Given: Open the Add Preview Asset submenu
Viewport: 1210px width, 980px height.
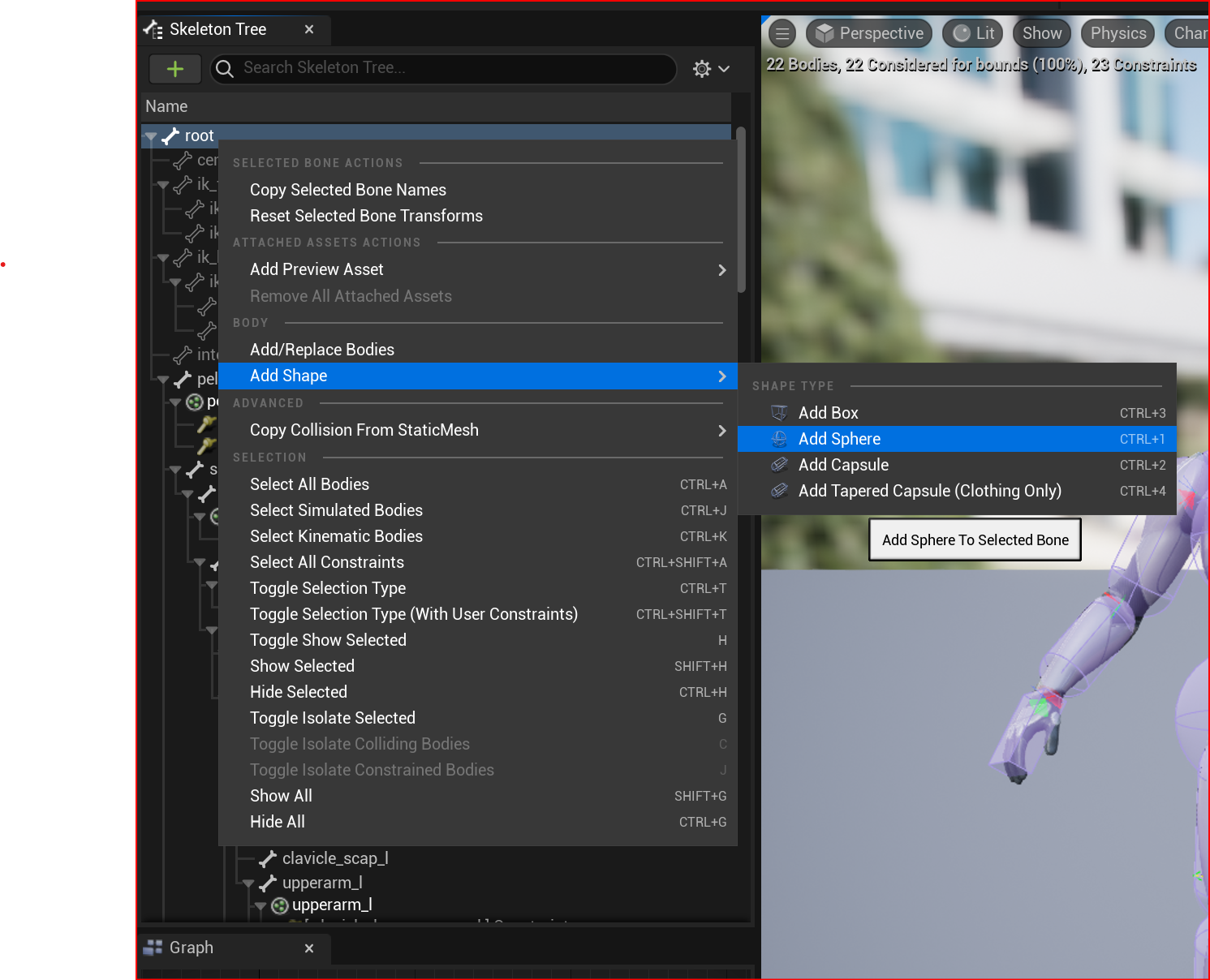Looking at the screenshot, I should coord(316,269).
